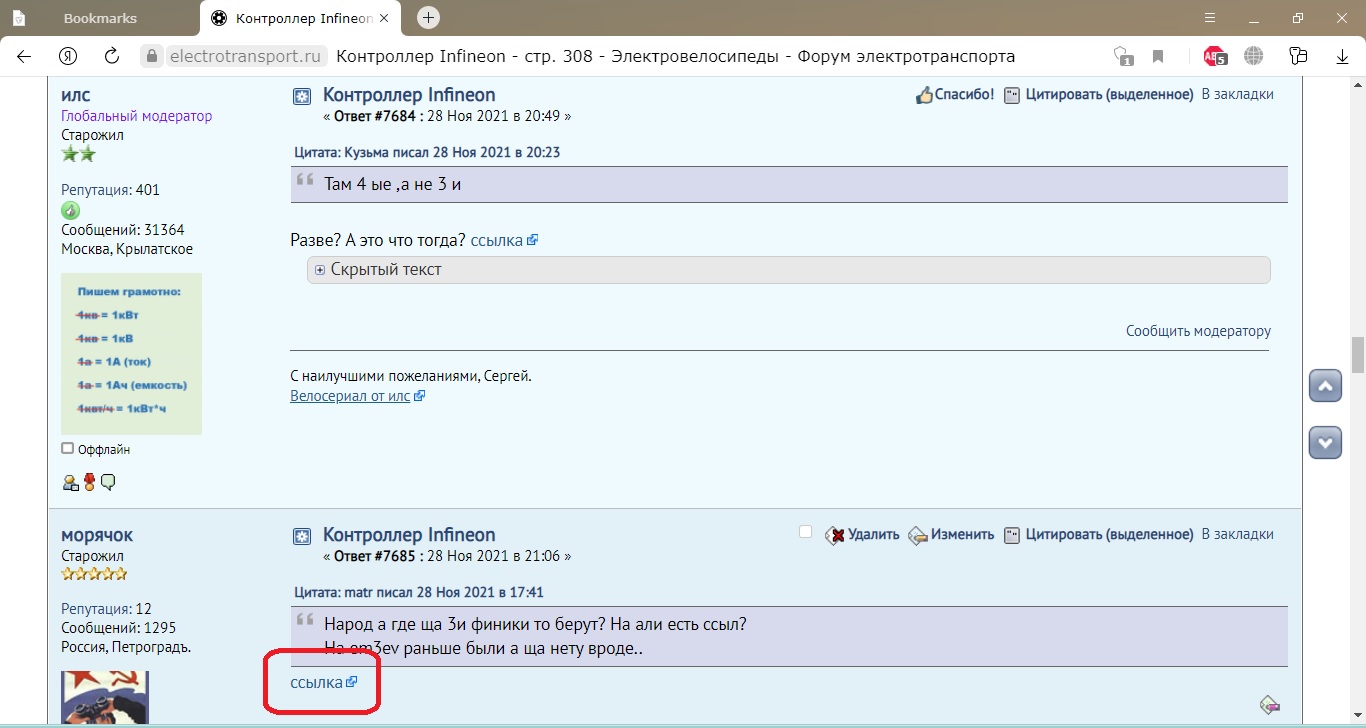The height and width of the screenshot is (728, 1366).
Task: Send илс a message via speech bubble icon
Action: [x=108, y=482]
